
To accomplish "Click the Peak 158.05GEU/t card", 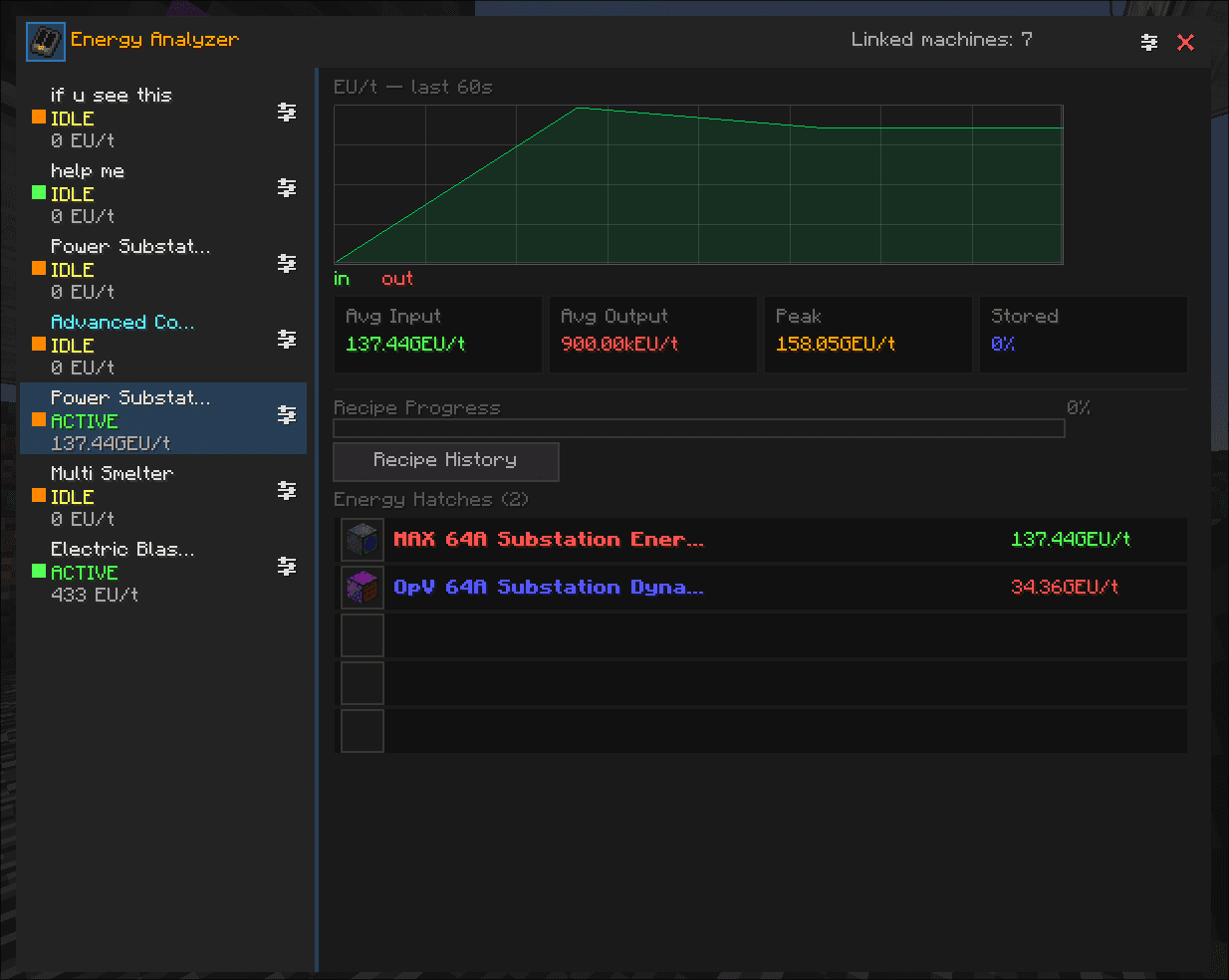I will 867,335.
